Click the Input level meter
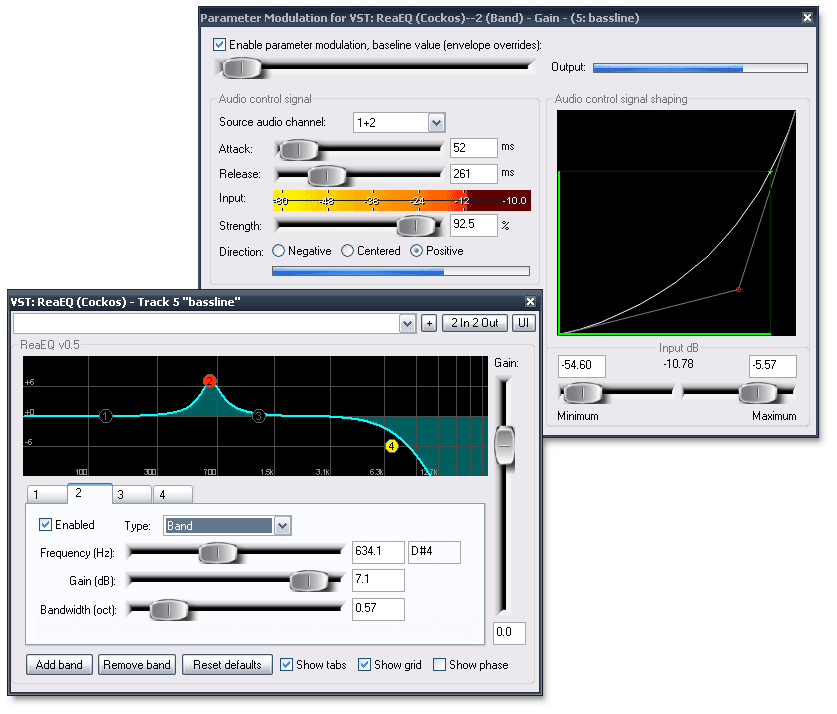 click(401, 201)
